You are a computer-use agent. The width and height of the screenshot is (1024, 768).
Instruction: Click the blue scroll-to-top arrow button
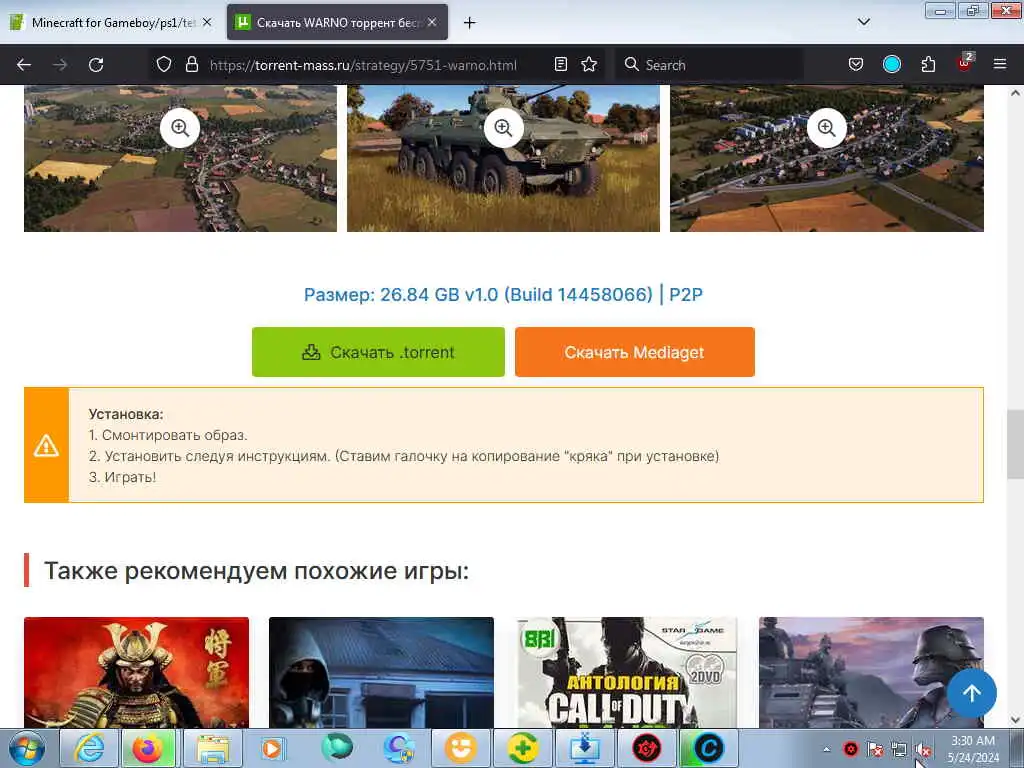972,693
